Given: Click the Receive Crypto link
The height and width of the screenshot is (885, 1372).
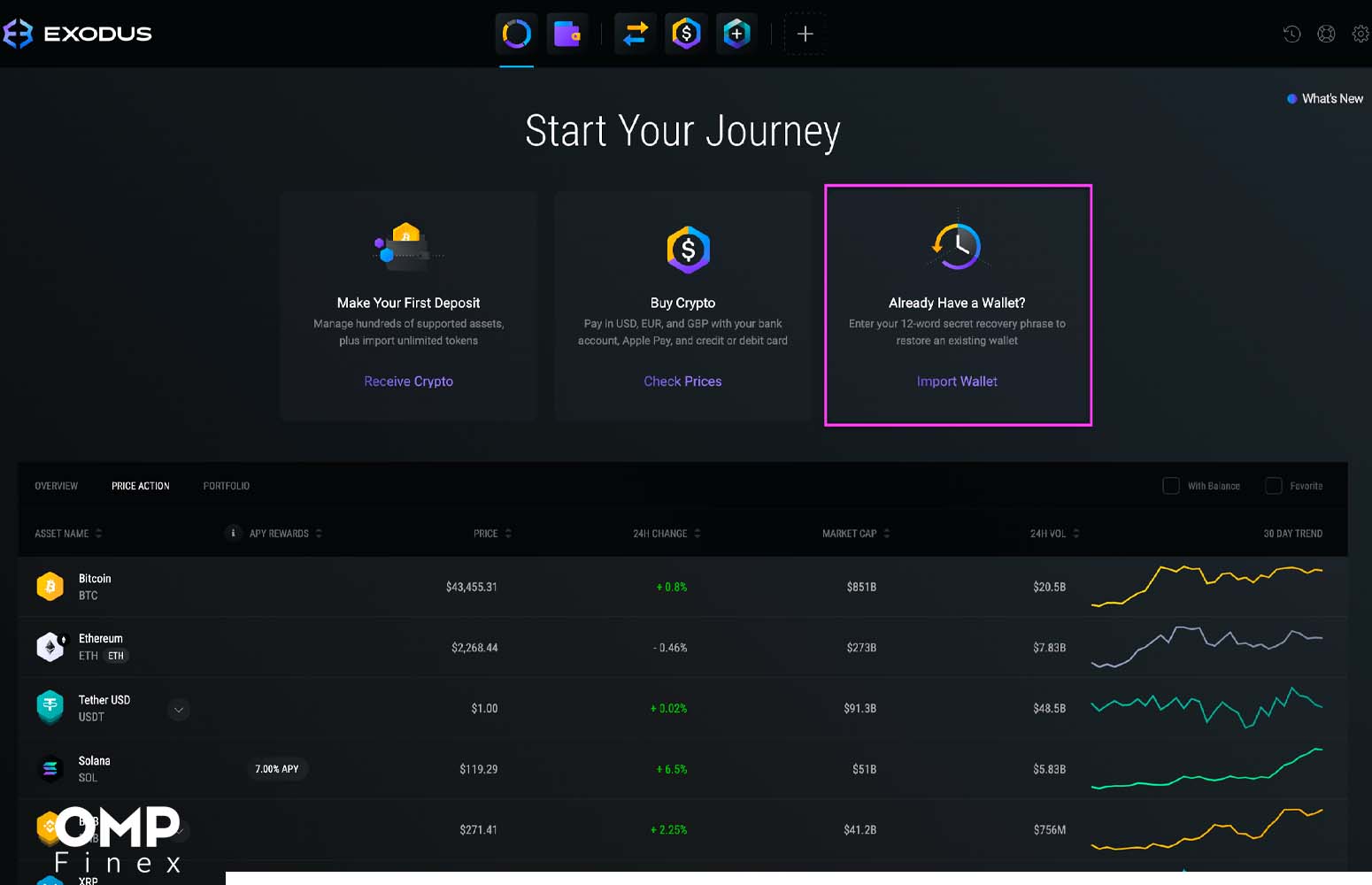Looking at the screenshot, I should (x=409, y=381).
